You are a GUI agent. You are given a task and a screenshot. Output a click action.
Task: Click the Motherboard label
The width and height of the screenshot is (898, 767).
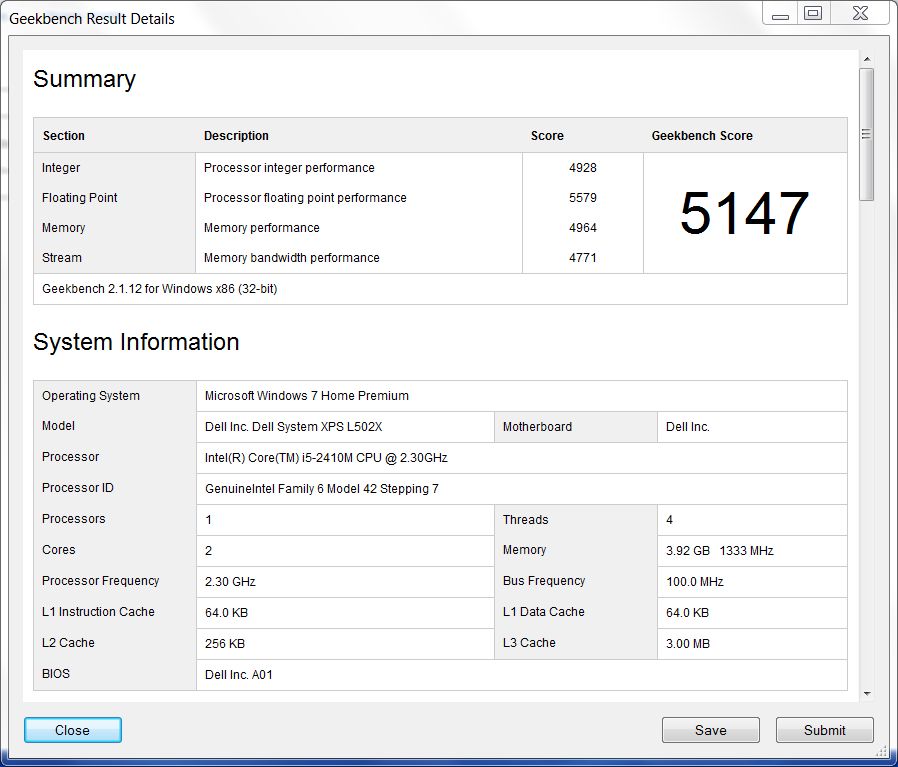coord(537,427)
